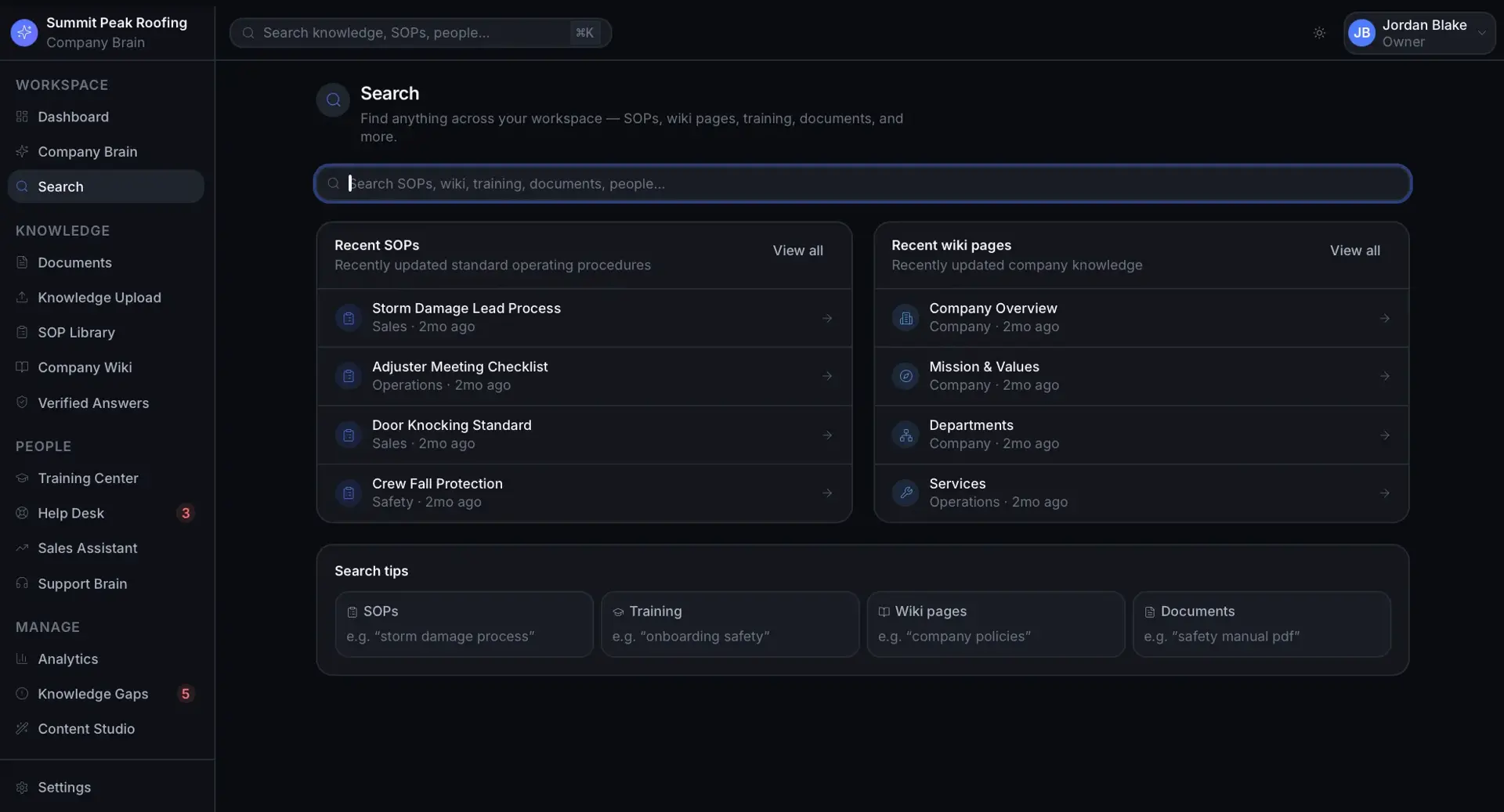Open Knowledge Upload page
1504x812 pixels.
pyautogui.click(x=106, y=298)
